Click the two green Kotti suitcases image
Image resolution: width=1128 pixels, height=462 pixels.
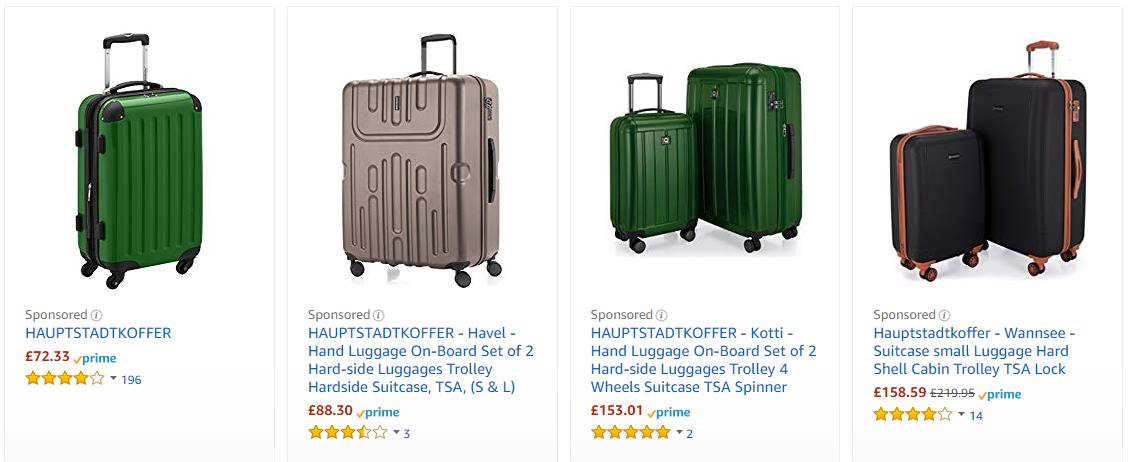tap(704, 160)
